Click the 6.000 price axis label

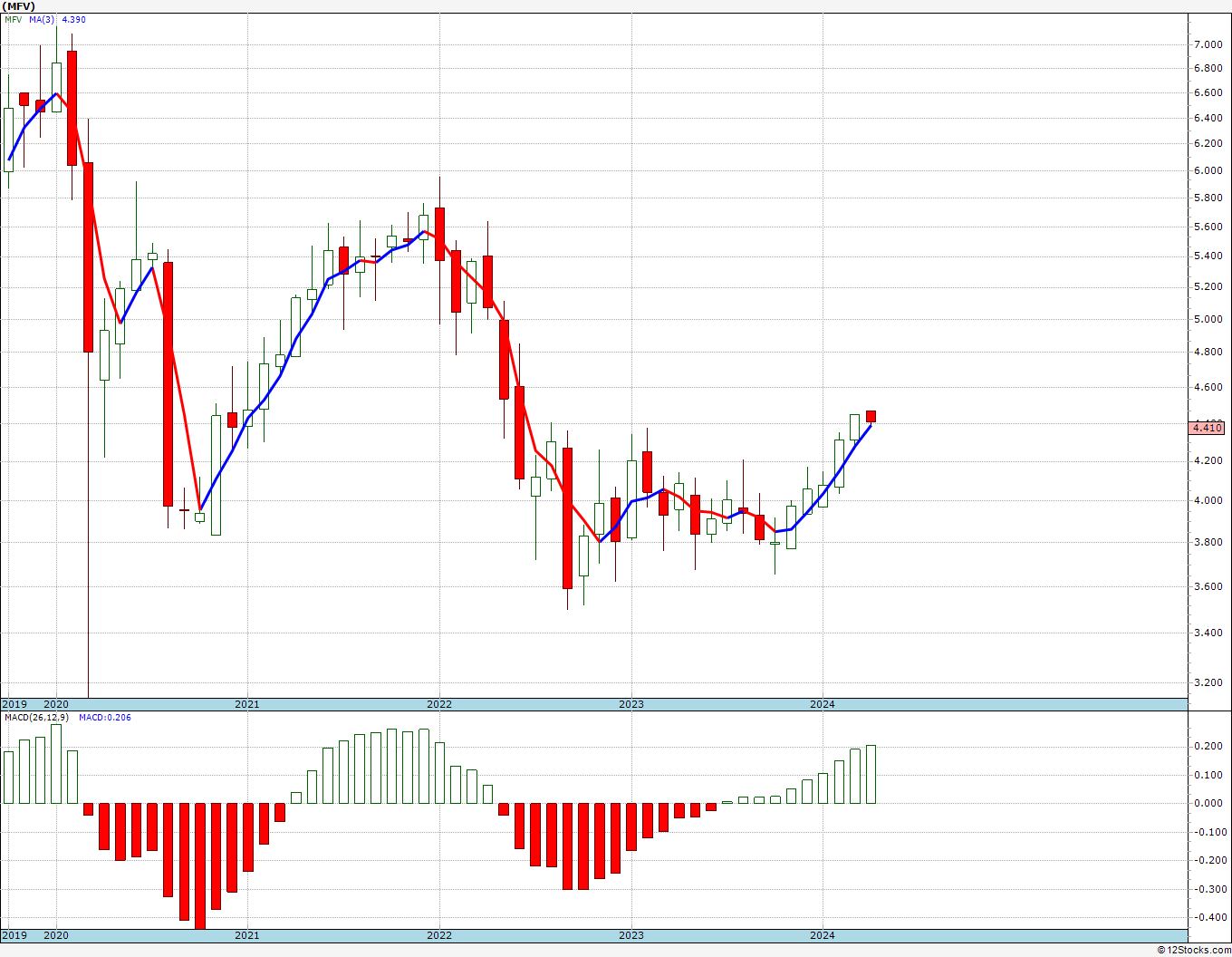click(1207, 170)
